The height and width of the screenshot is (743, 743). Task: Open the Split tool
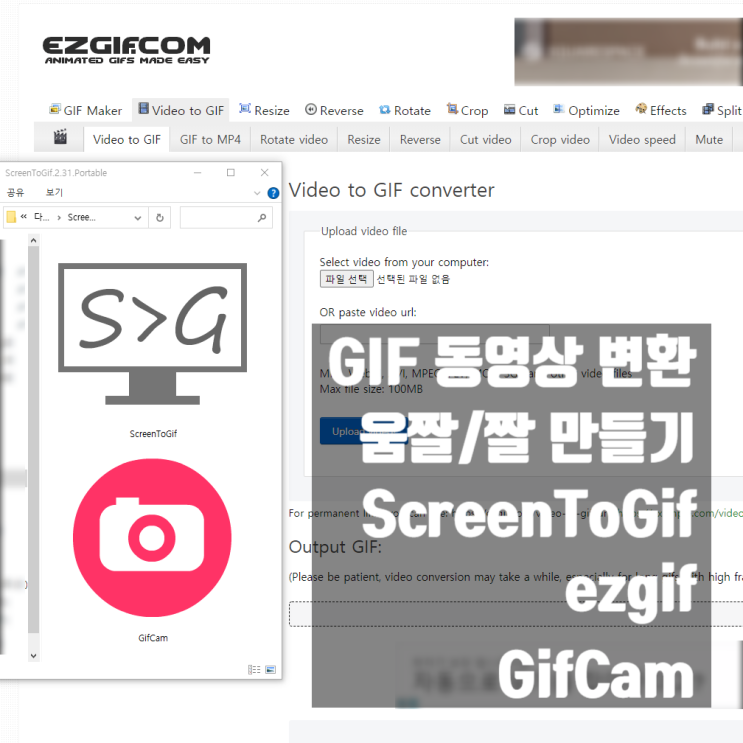coord(722,110)
